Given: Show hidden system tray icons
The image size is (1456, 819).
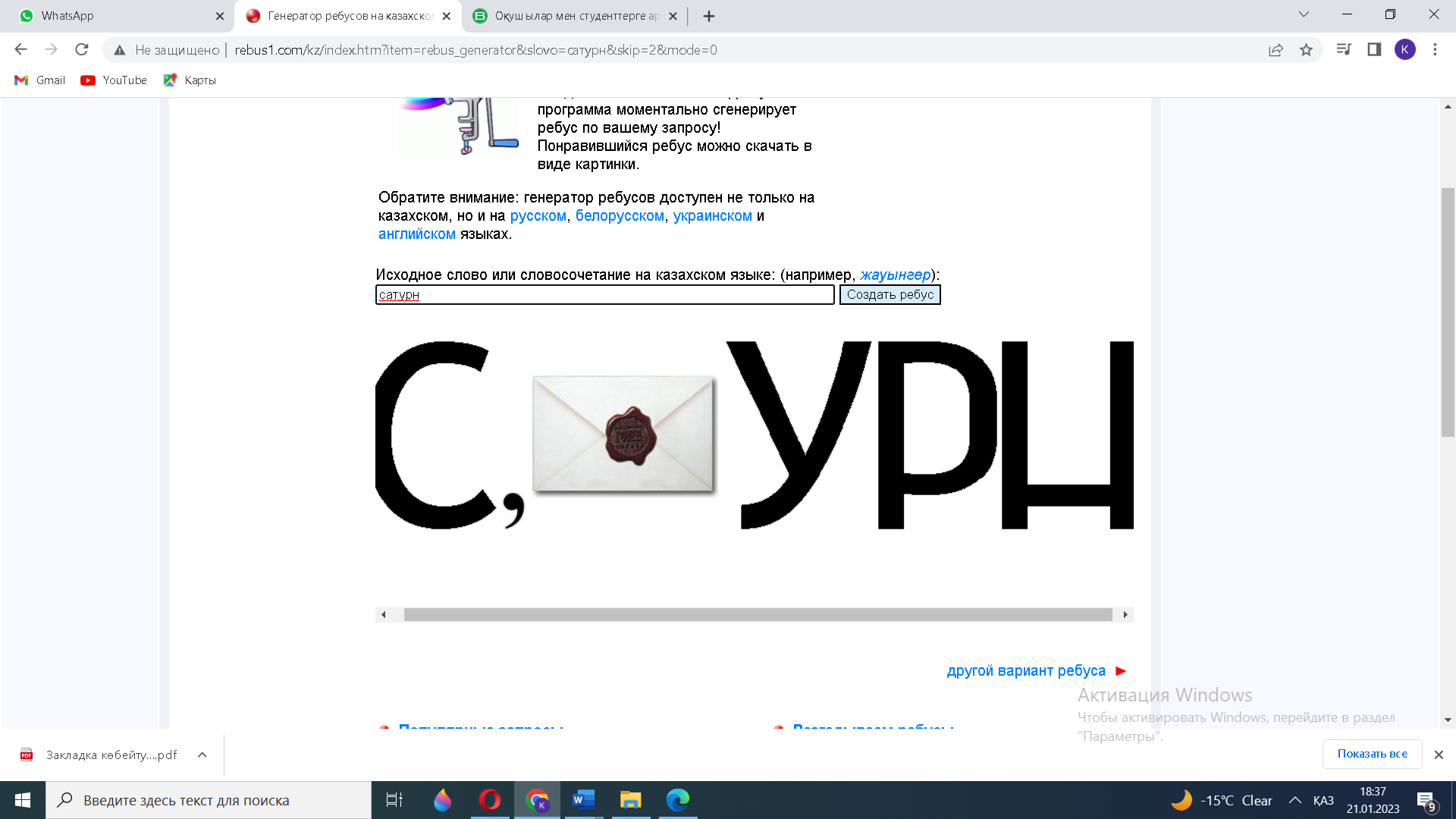Looking at the screenshot, I should click(x=1295, y=800).
